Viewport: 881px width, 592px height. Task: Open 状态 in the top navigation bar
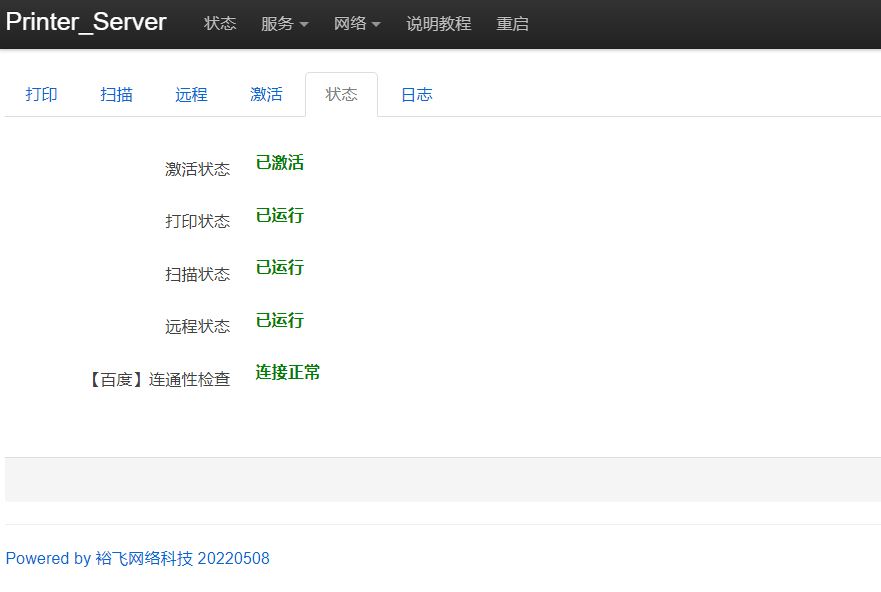[x=220, y=24]
